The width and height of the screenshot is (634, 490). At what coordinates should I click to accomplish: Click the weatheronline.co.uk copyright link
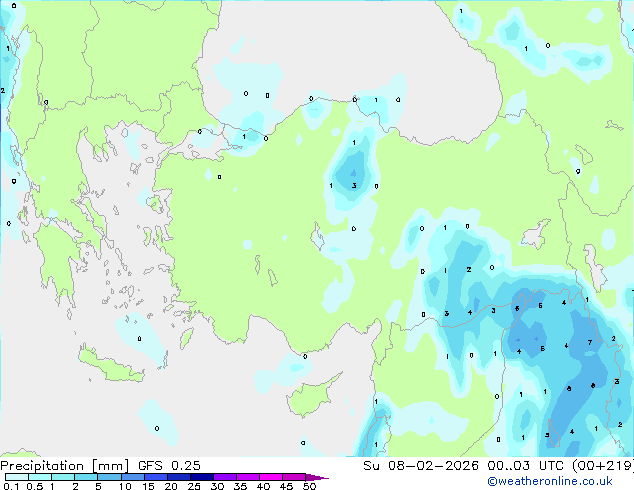tap(550, 481)
